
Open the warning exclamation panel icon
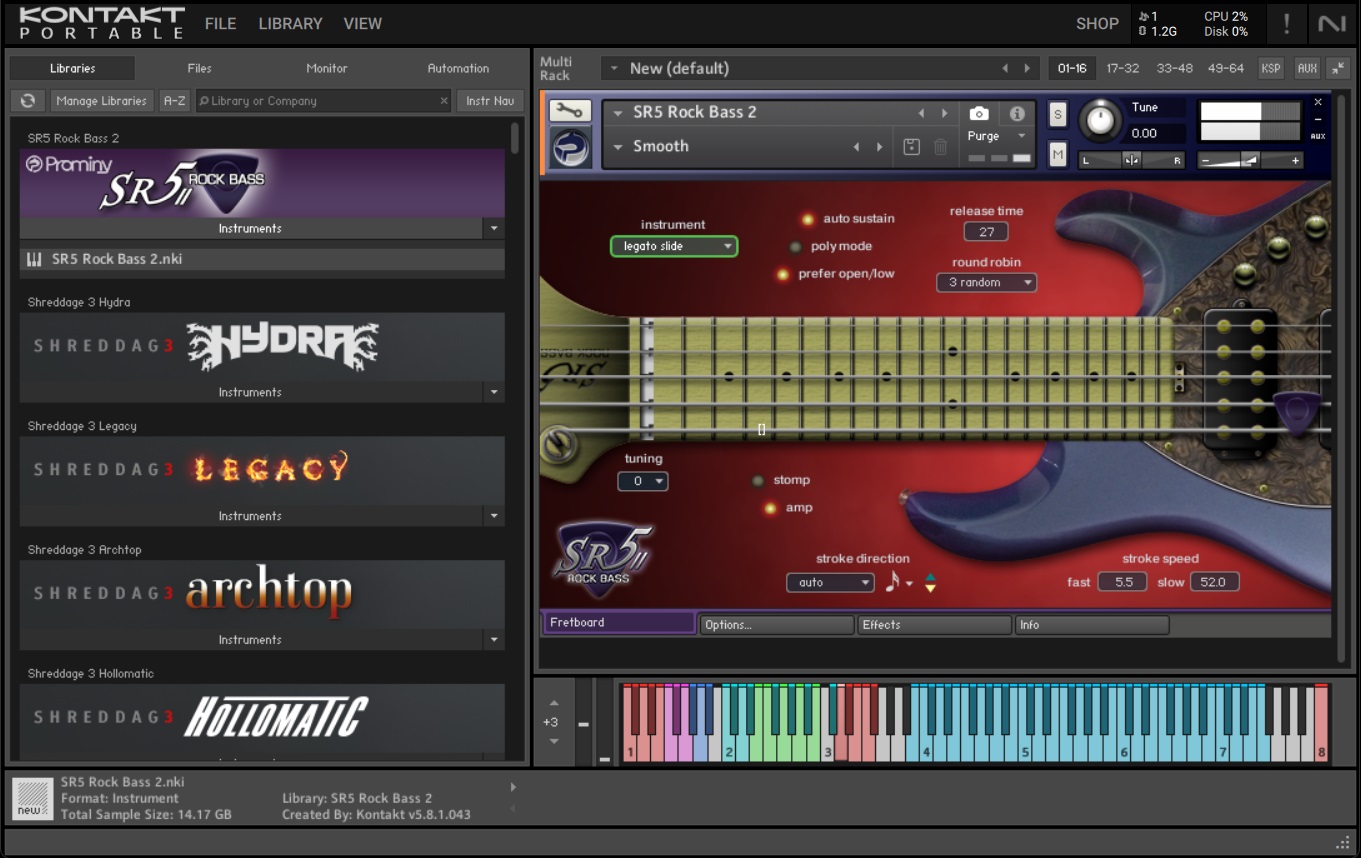coord(1286,23)
